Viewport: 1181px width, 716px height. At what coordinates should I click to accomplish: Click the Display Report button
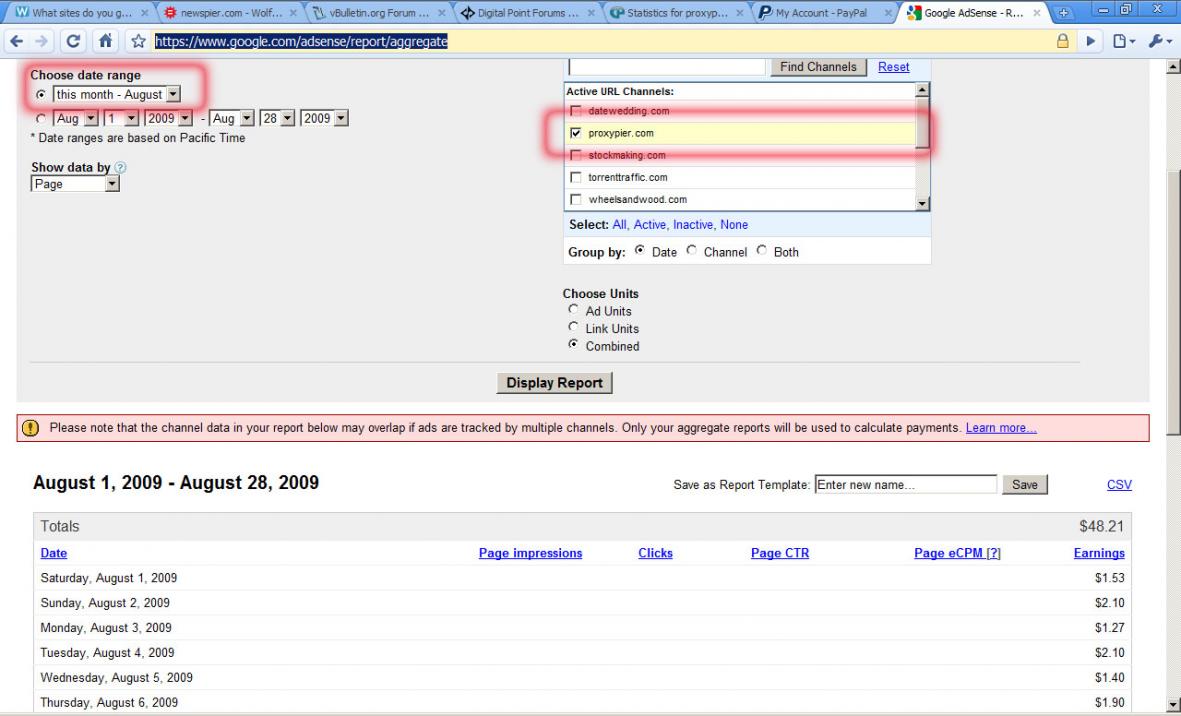point(554,382)
